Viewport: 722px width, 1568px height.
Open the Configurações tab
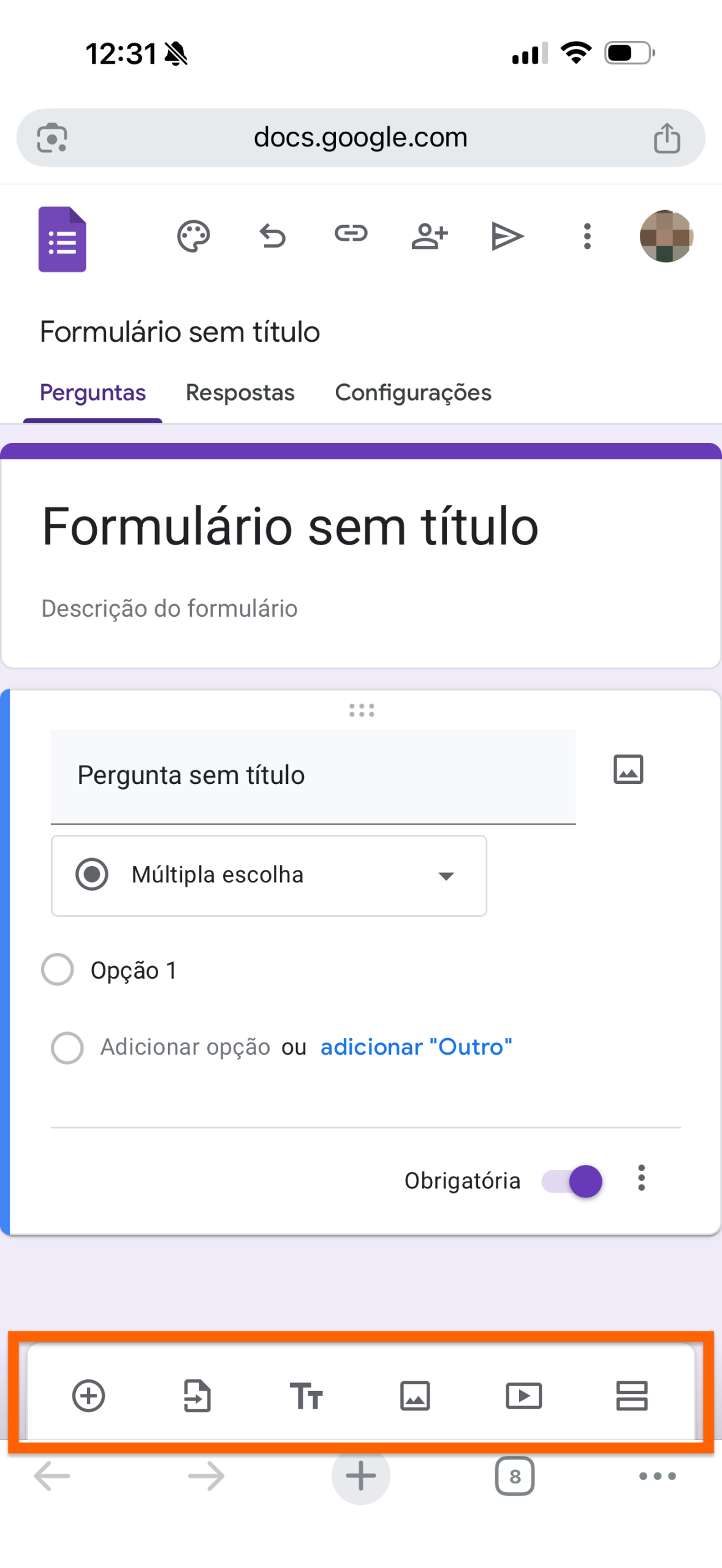[412, 392]
